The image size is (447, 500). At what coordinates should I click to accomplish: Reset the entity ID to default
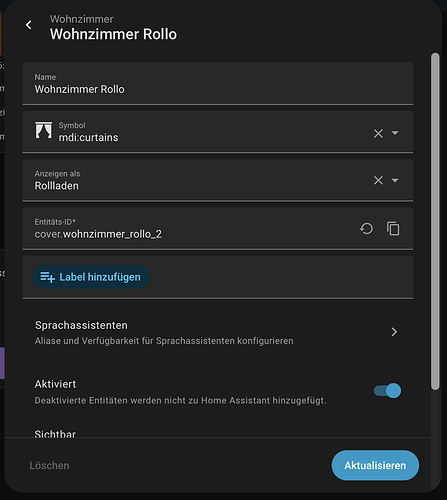(x=366, y=229)
